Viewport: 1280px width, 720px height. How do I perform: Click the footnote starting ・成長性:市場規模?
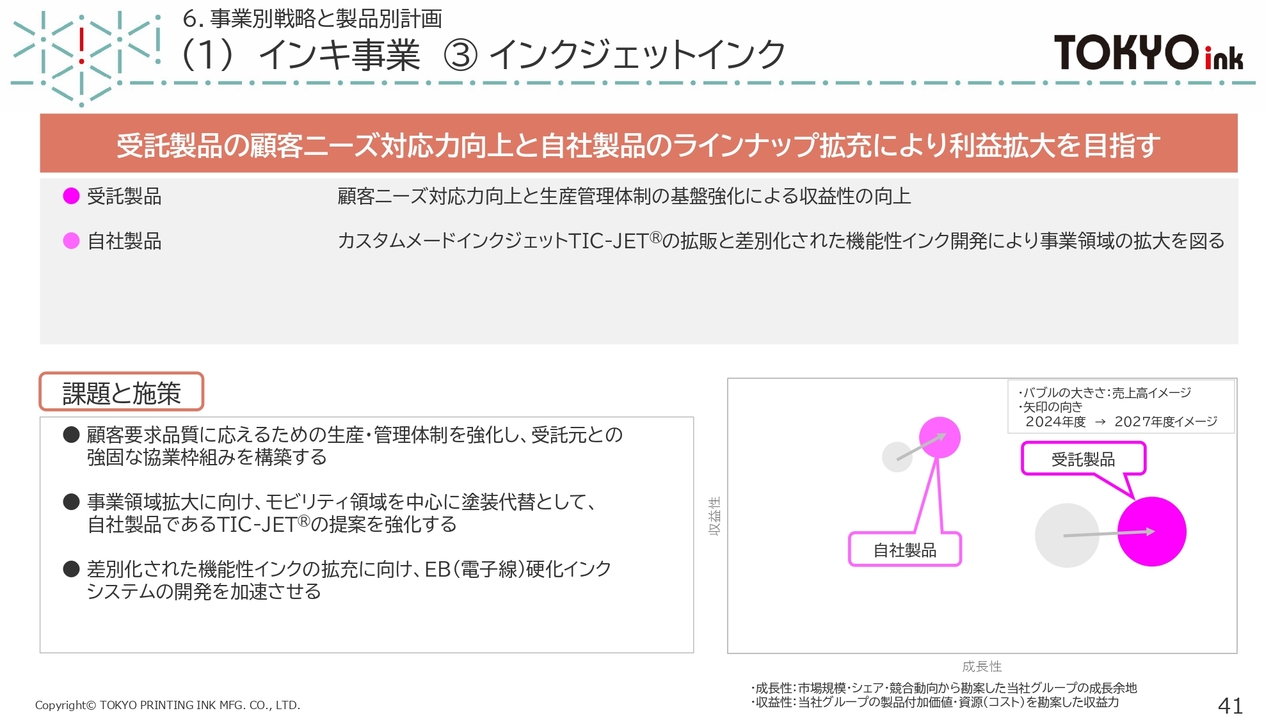pyautogui.click(x=943, y=688)
